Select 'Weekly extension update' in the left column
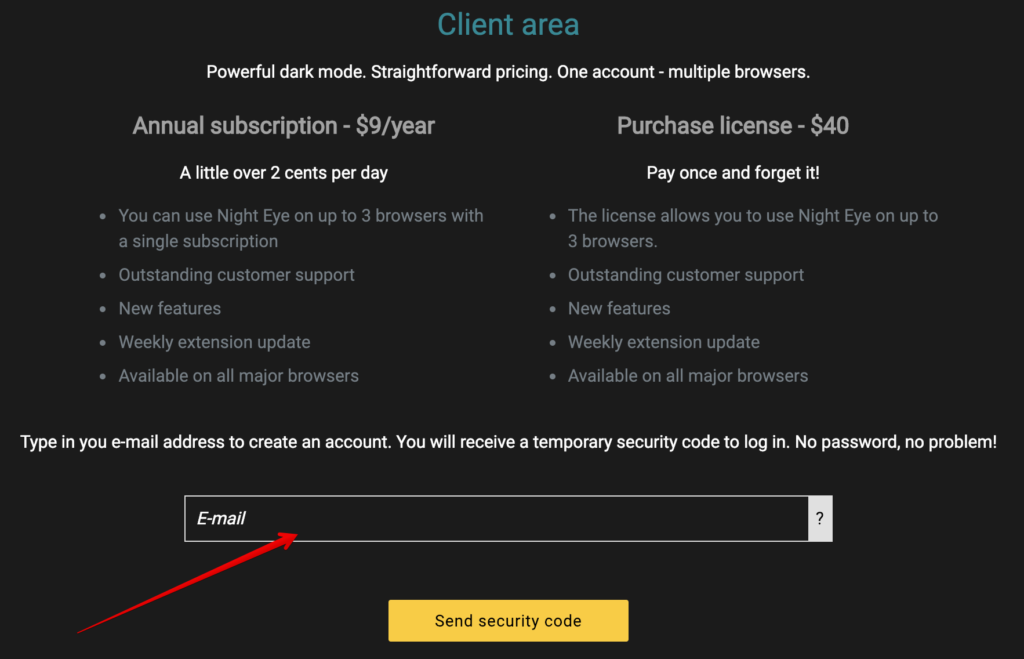Viewport: 1024px width, 659px height. 214,342
